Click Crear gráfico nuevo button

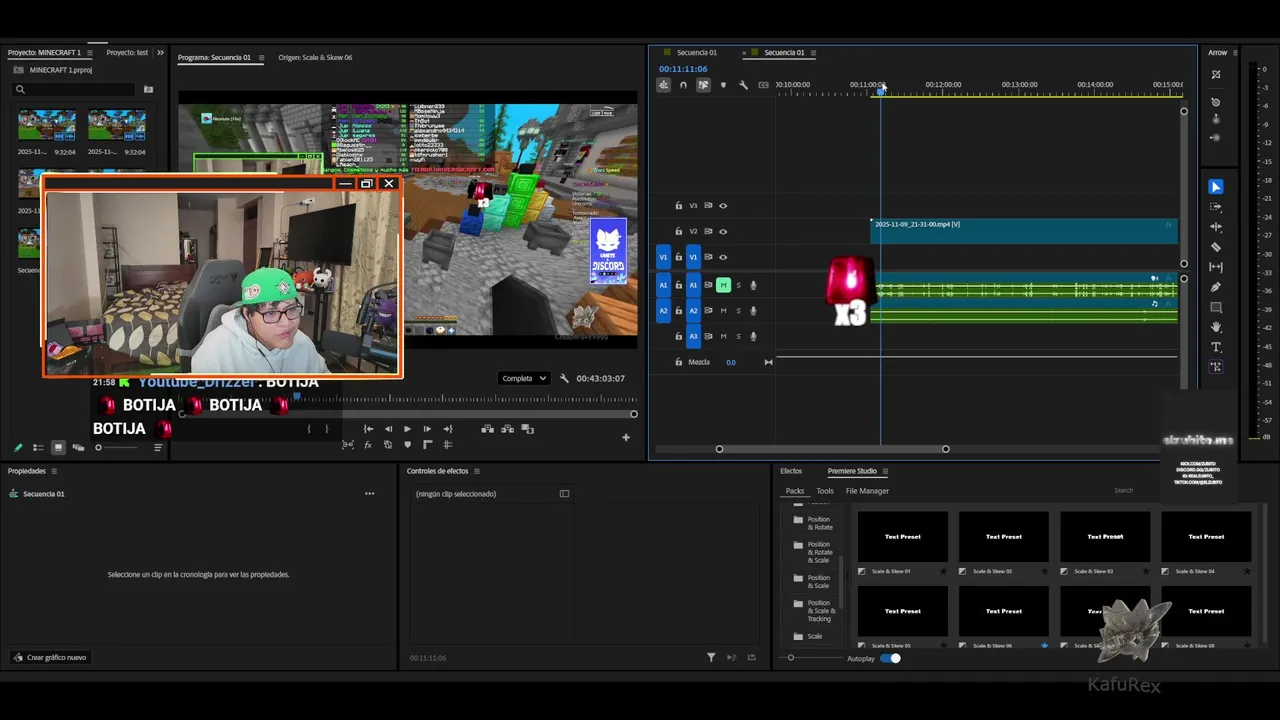(49, 657)
